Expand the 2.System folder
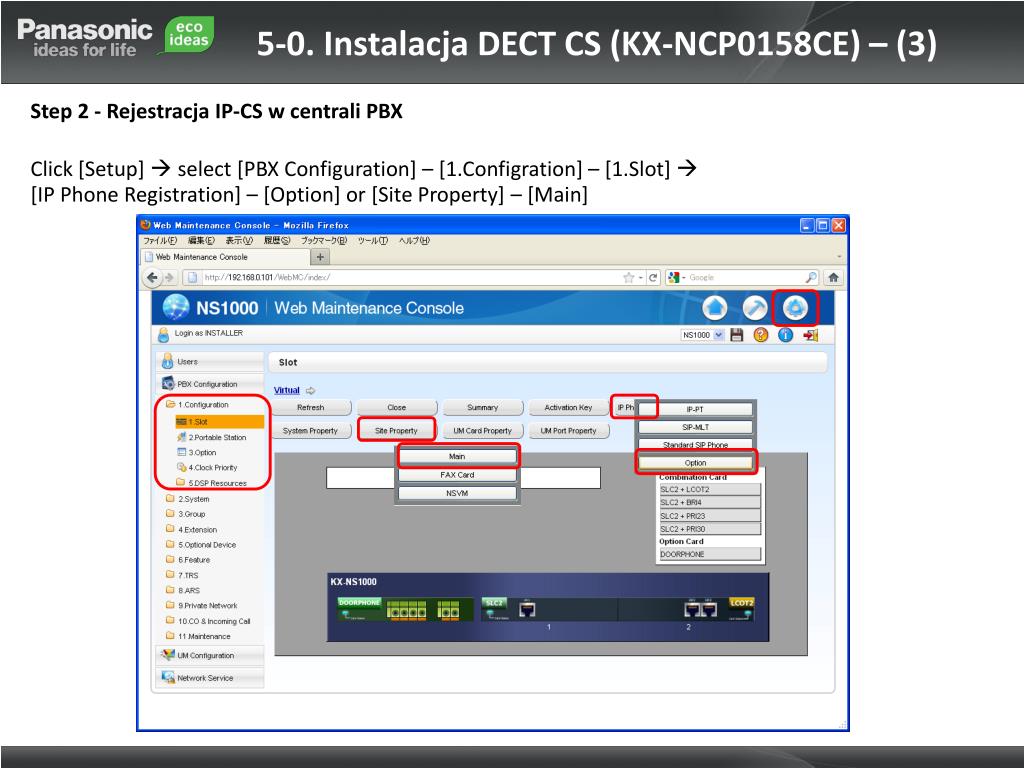 click(188, 499)
